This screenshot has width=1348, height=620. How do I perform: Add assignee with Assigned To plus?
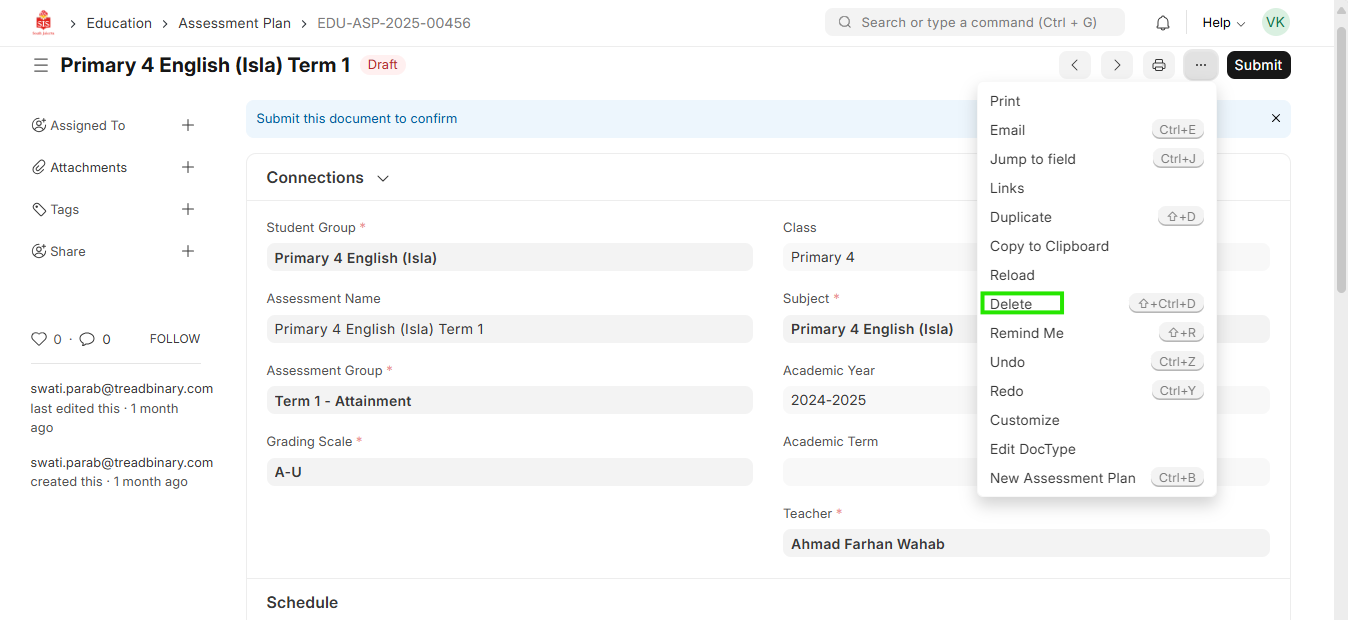click(188, 125)
